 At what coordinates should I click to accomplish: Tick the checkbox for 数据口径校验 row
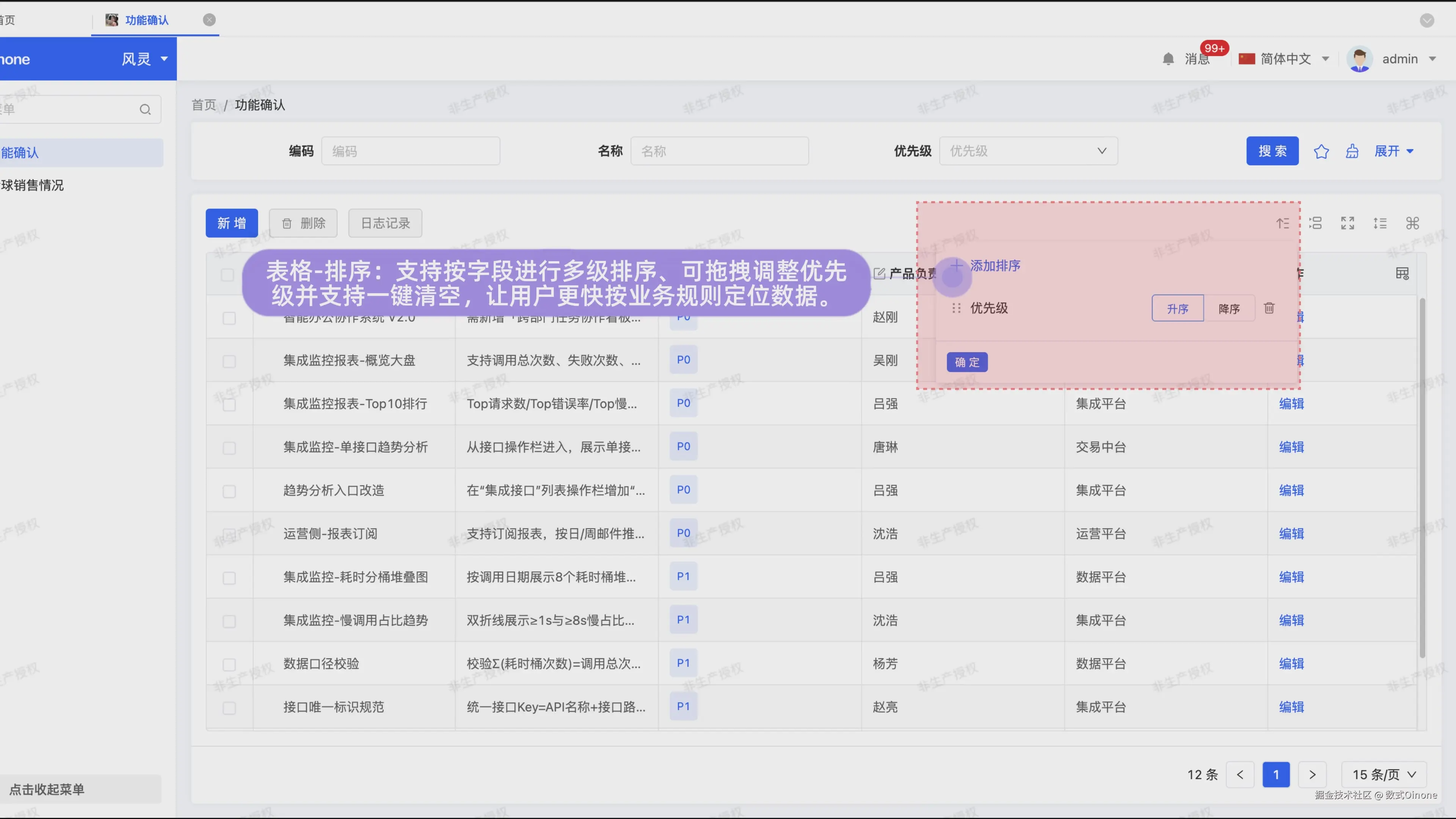click(229, 665)
